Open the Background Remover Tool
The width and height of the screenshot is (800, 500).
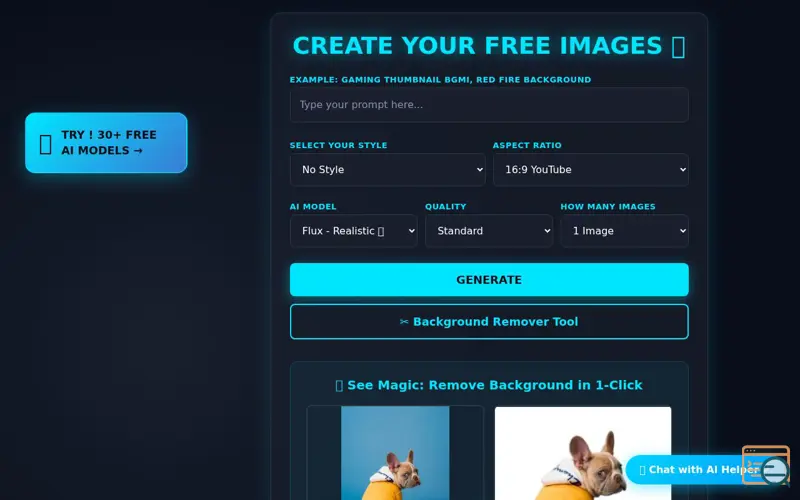tap(489, 321)
